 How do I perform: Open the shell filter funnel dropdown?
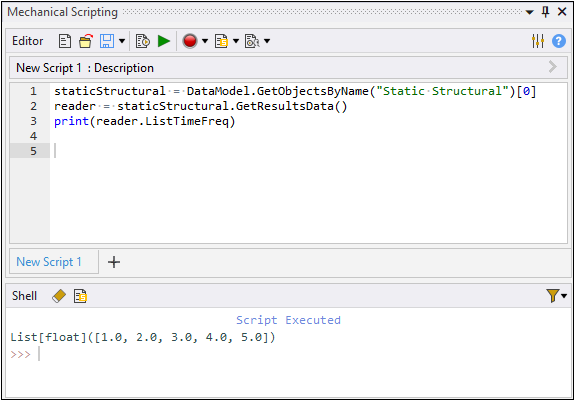[556, 295]
